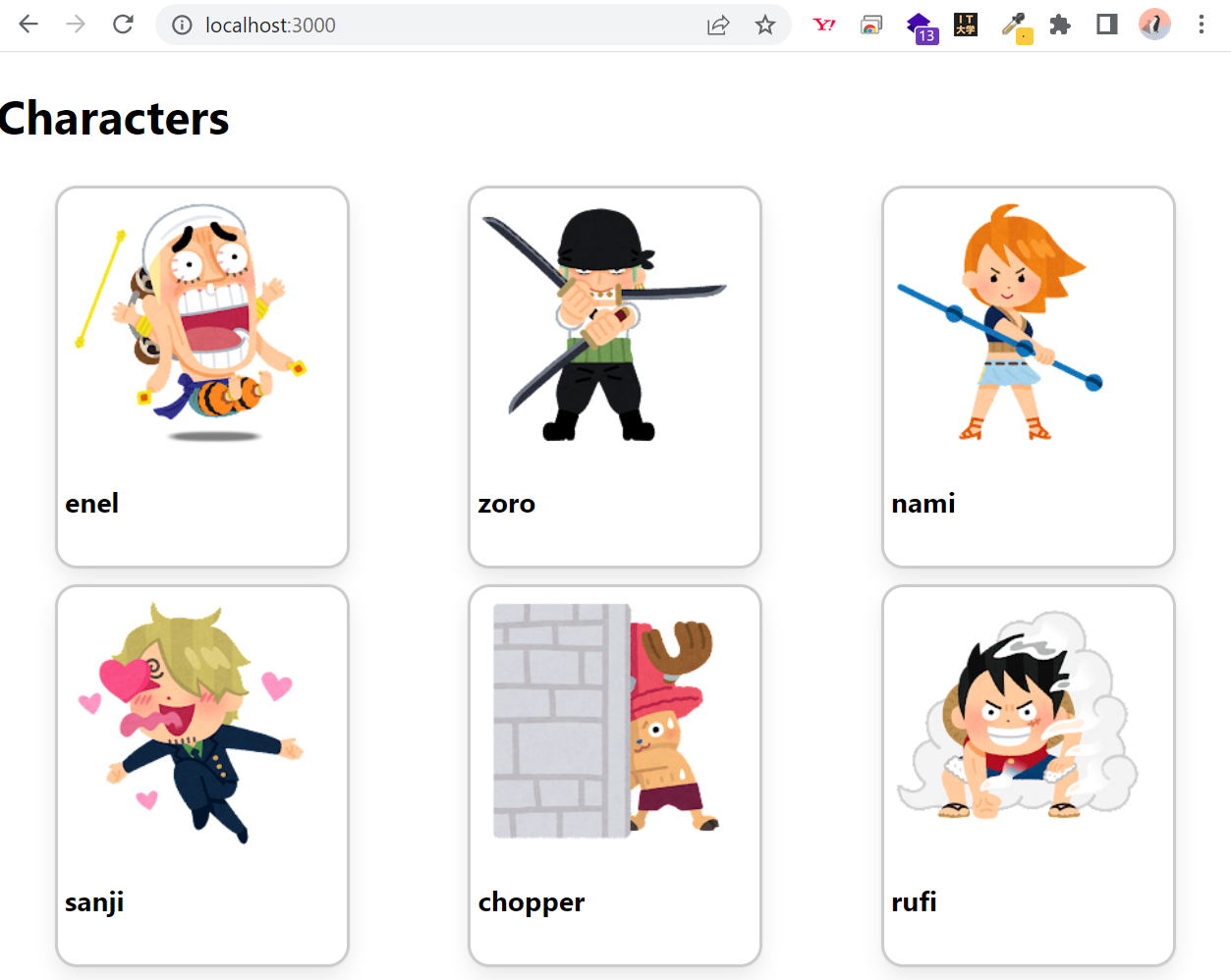Go forward with the forward arrow
1231x980 pixels.
(x=76, y=25)
